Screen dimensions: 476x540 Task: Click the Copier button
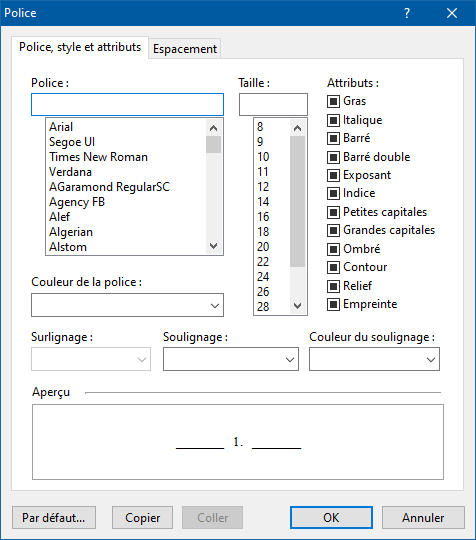[x=142, y=518]
